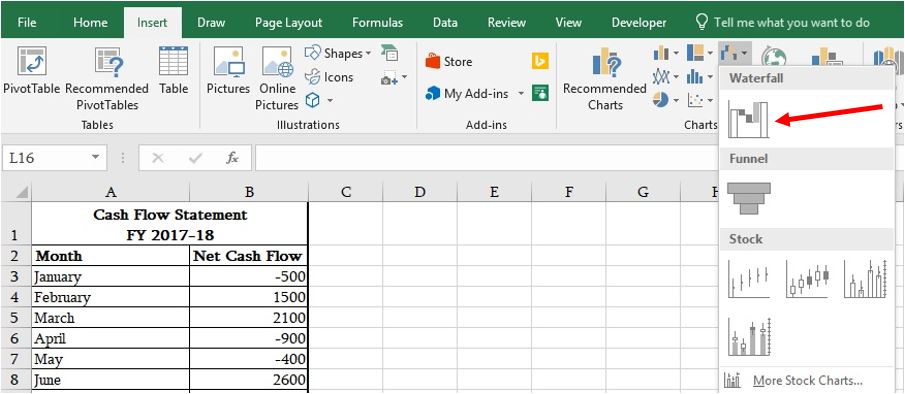
Task: Select the Volume-Open-High-Low-Close stock chart
Action: pos(749,337)
